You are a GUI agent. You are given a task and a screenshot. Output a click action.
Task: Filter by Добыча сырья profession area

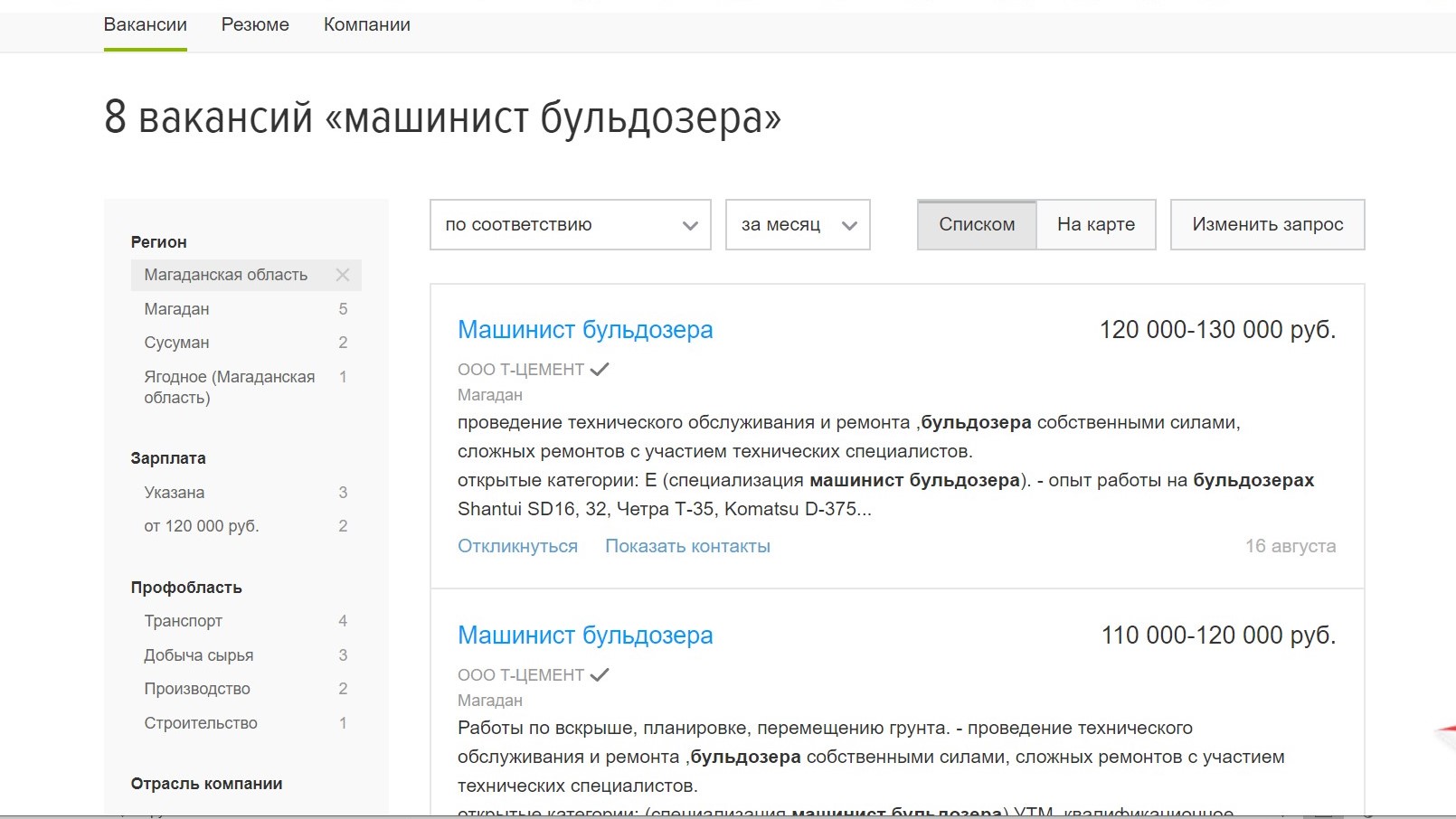[199, 655]
